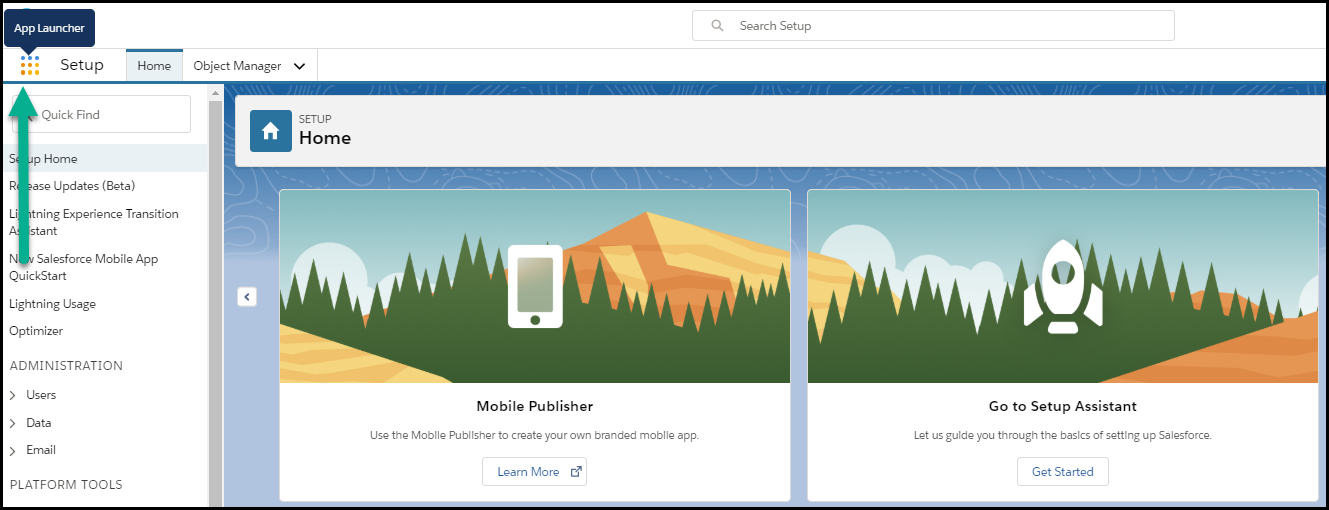Open Optimizer in the sidebar

click(x=36, y=331)
